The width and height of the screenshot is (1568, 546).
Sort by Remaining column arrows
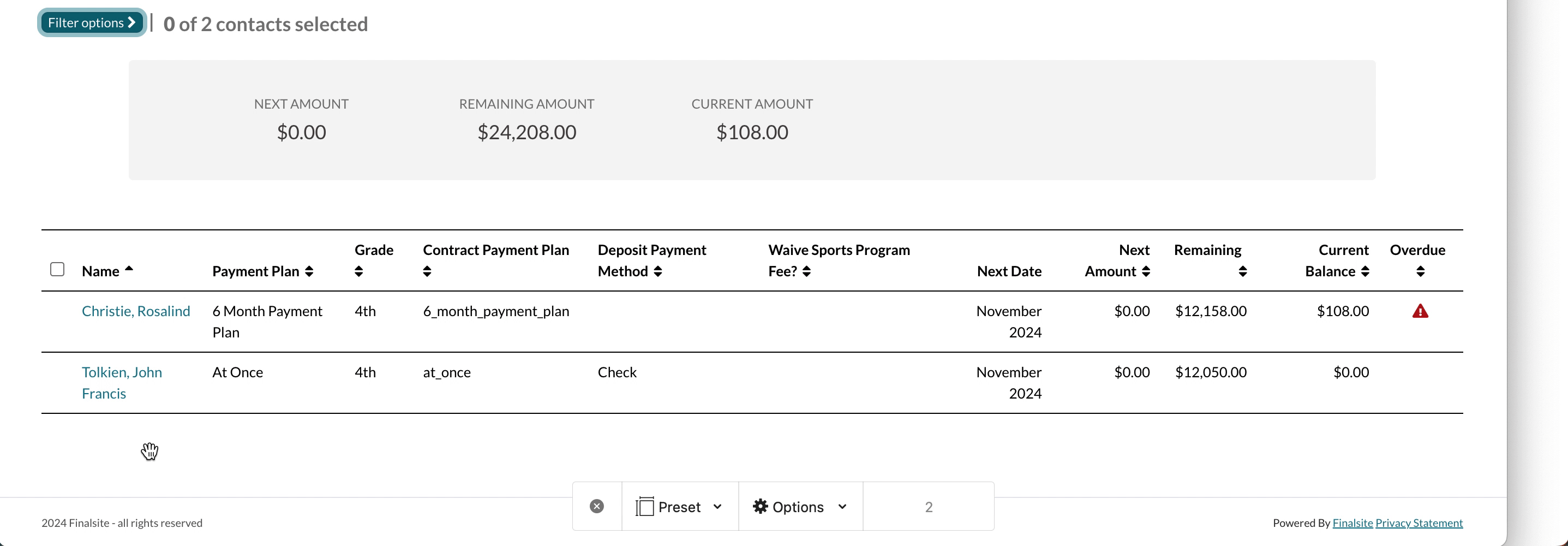pyautogui.click(x=1242, y=272)
